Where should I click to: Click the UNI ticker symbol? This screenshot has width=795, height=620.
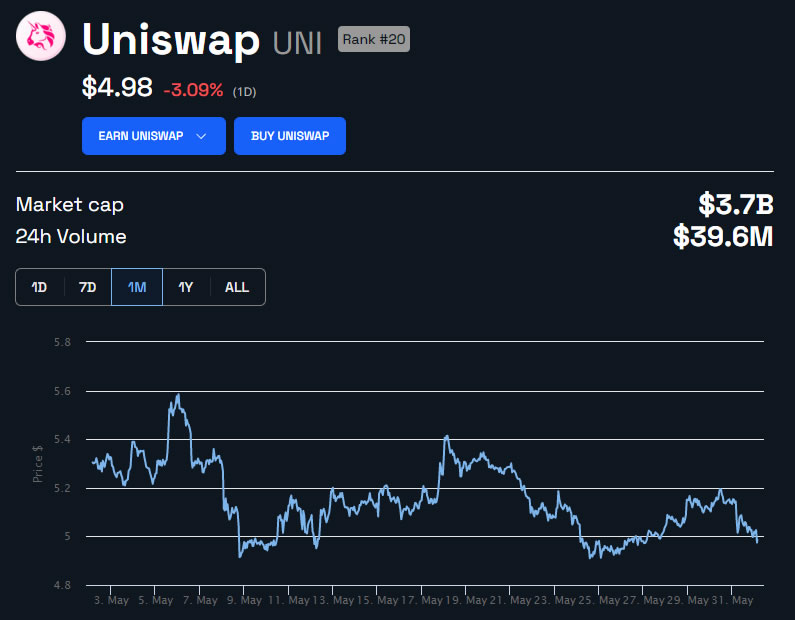pos(297,43)
